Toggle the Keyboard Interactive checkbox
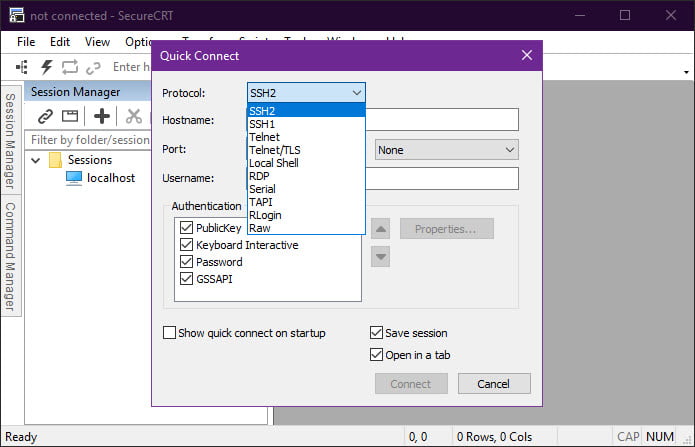695x447 pixels. pyautogui.click(x=186, y=245)
